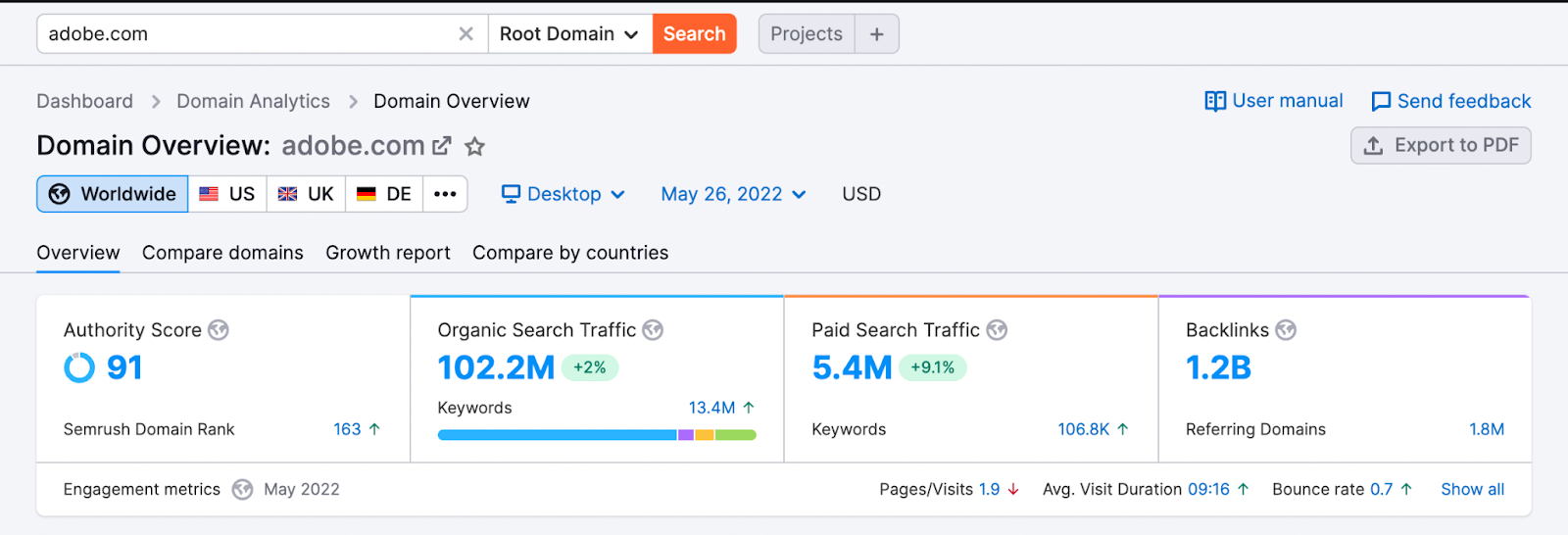Click the Authority Score ring indicator

click(79, 367)
